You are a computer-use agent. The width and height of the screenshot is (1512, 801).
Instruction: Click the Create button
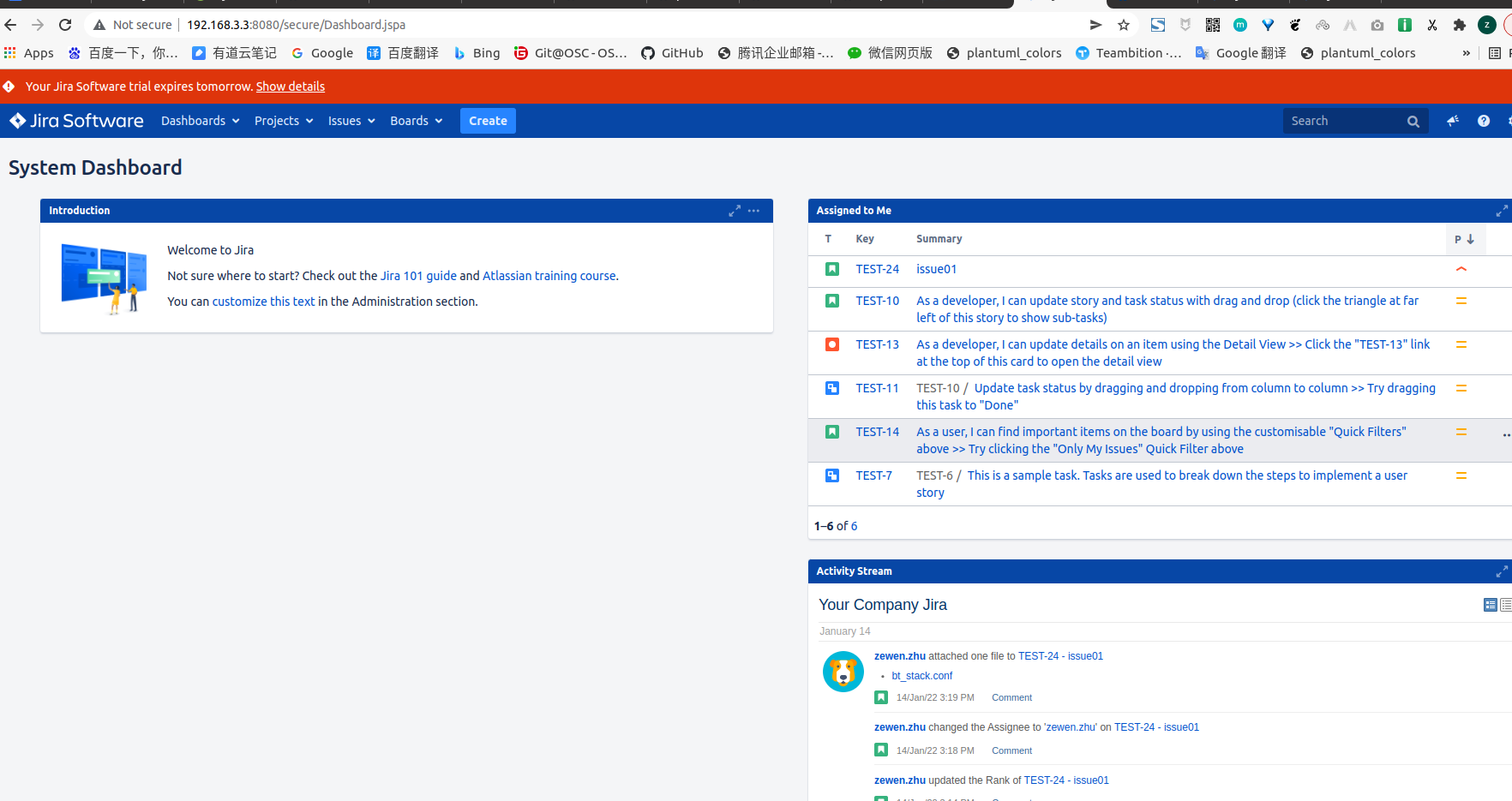point(488,121)
